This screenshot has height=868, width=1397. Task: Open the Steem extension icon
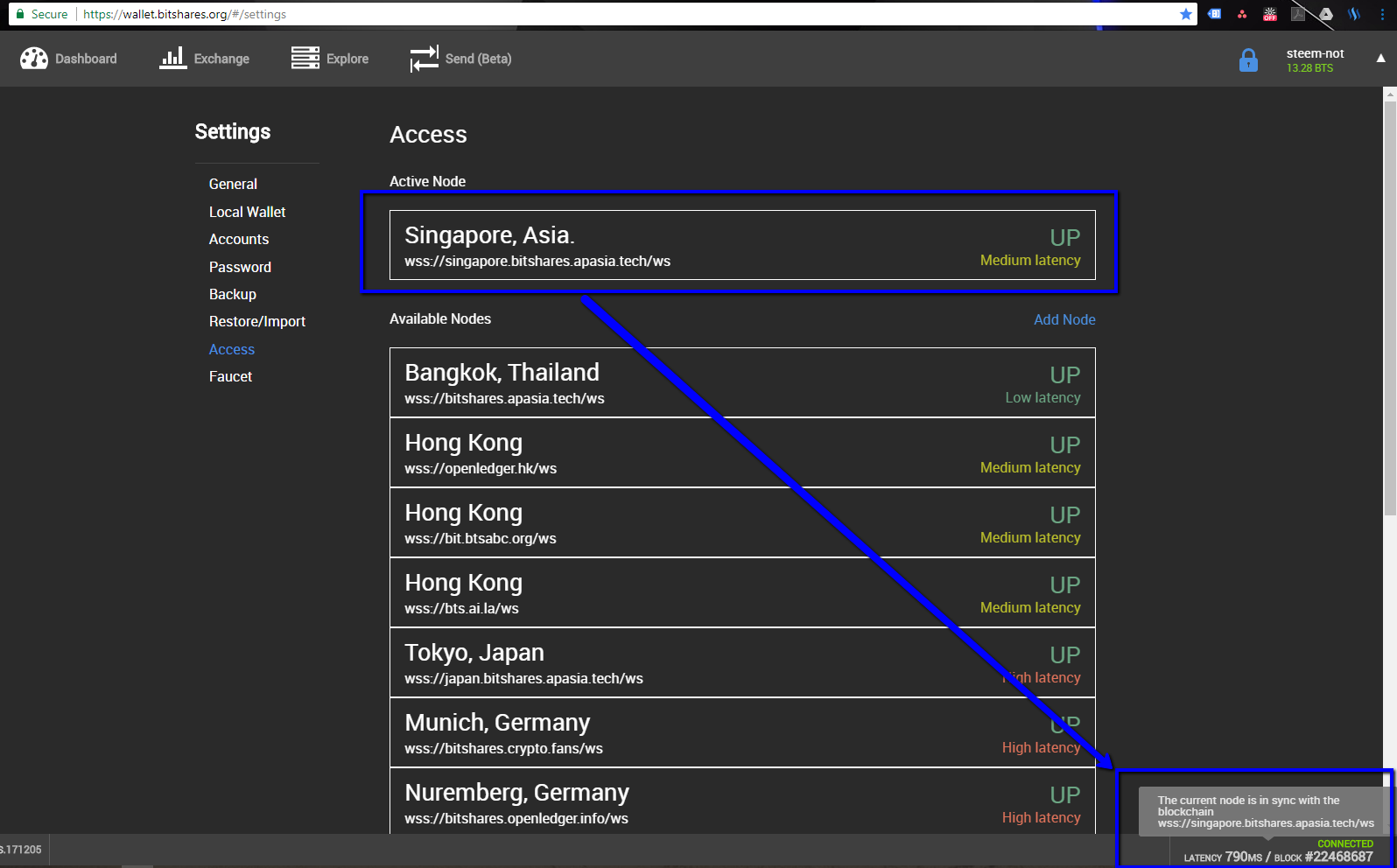click(x=1354, y=14)
